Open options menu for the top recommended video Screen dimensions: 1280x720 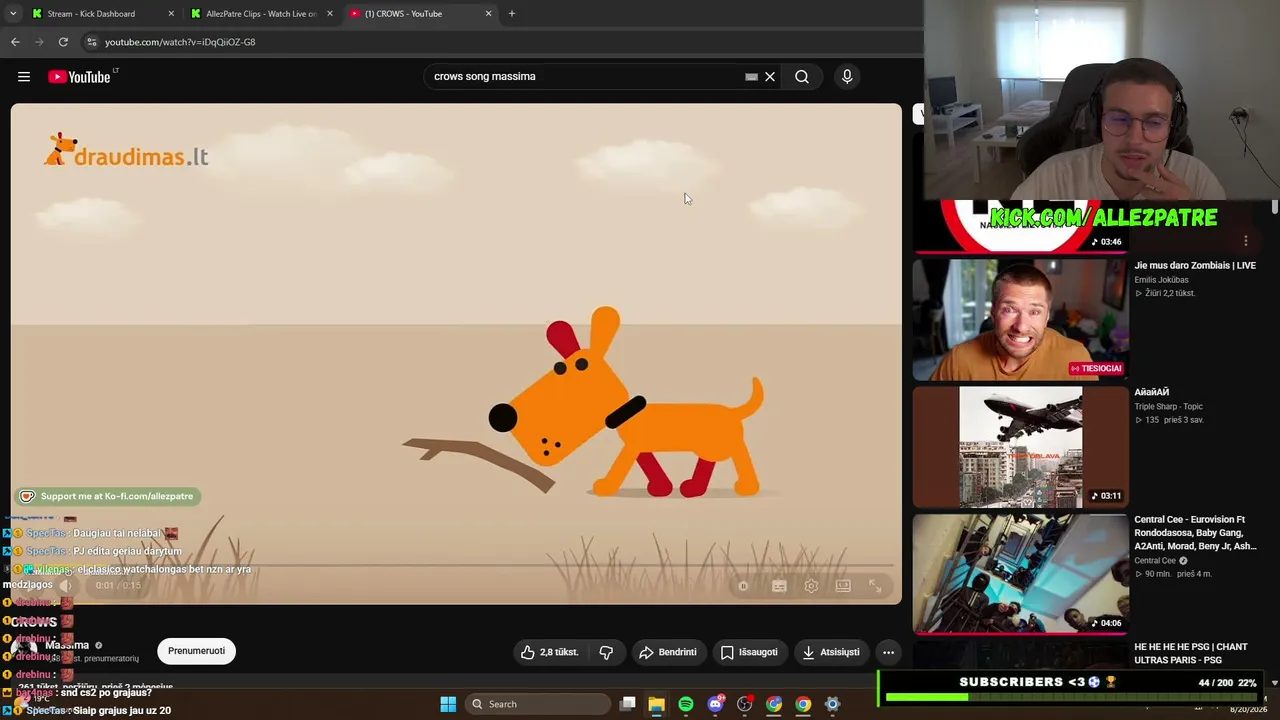[1246, 241]
